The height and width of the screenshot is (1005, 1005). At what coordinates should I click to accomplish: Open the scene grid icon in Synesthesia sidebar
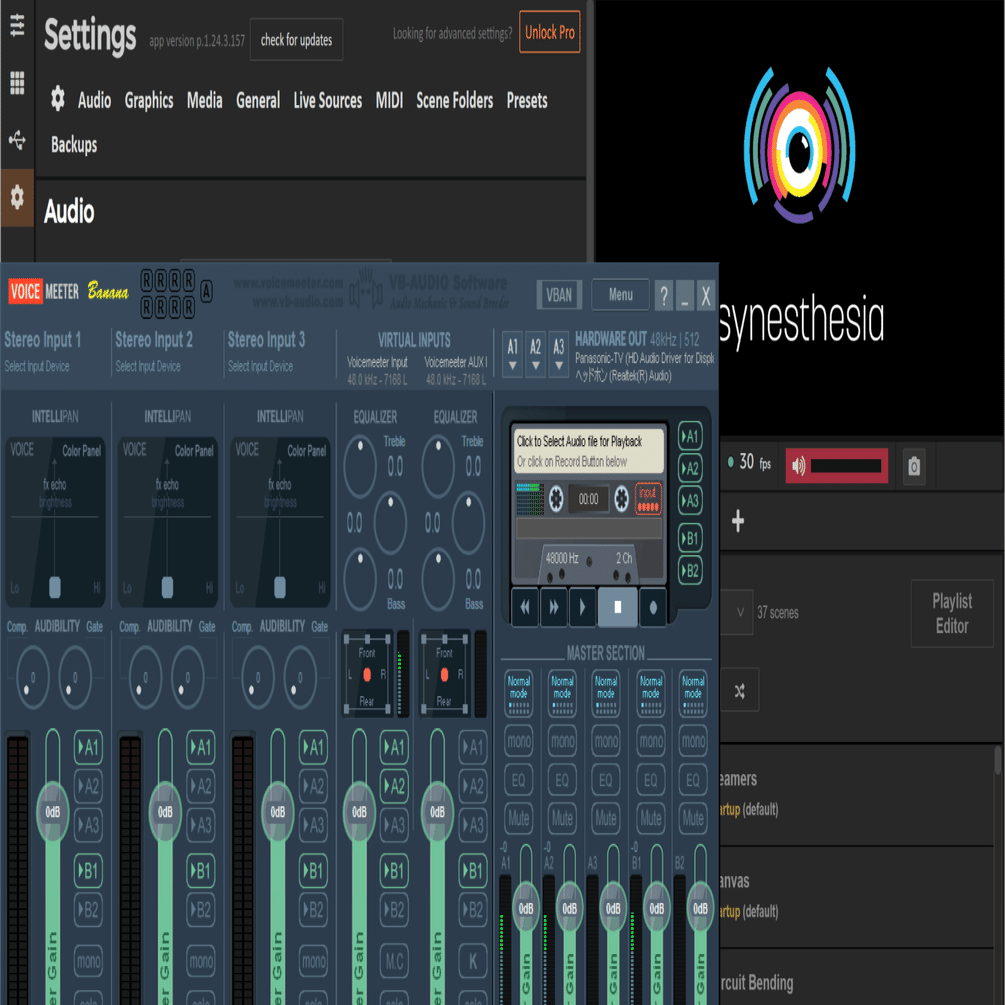(x=17, y=83)
